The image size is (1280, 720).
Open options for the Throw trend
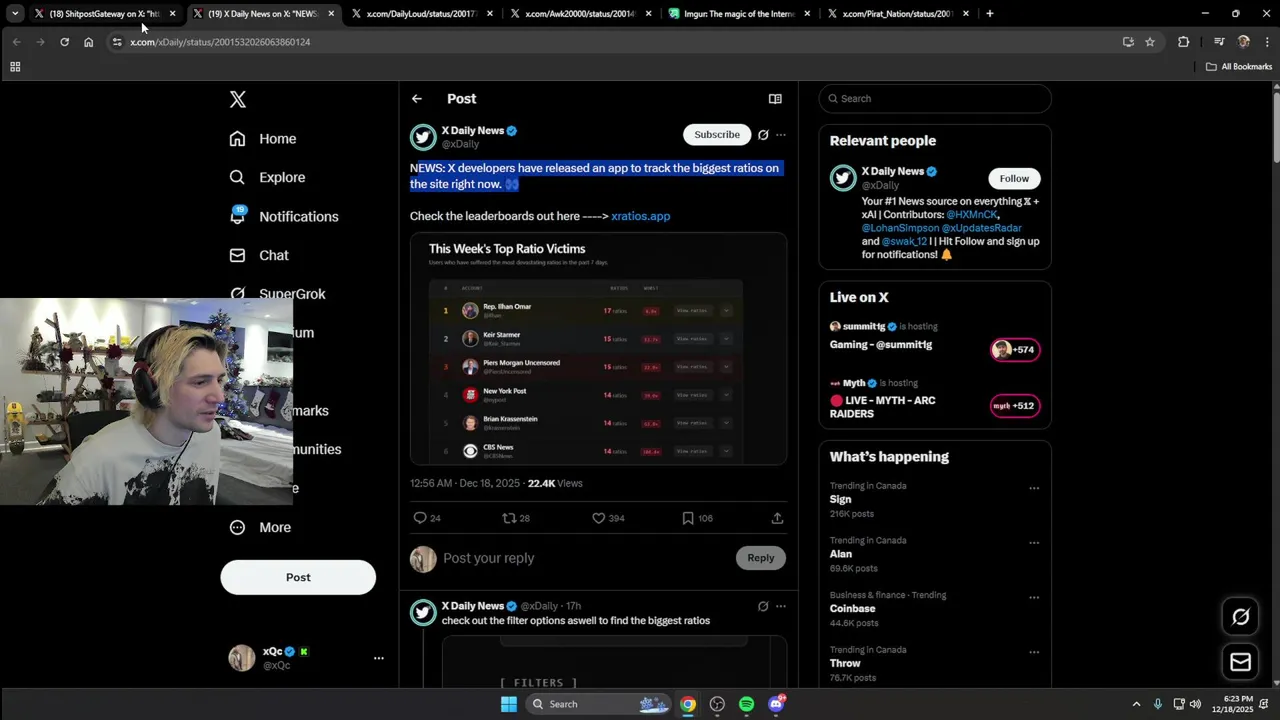pos(1034,652)
